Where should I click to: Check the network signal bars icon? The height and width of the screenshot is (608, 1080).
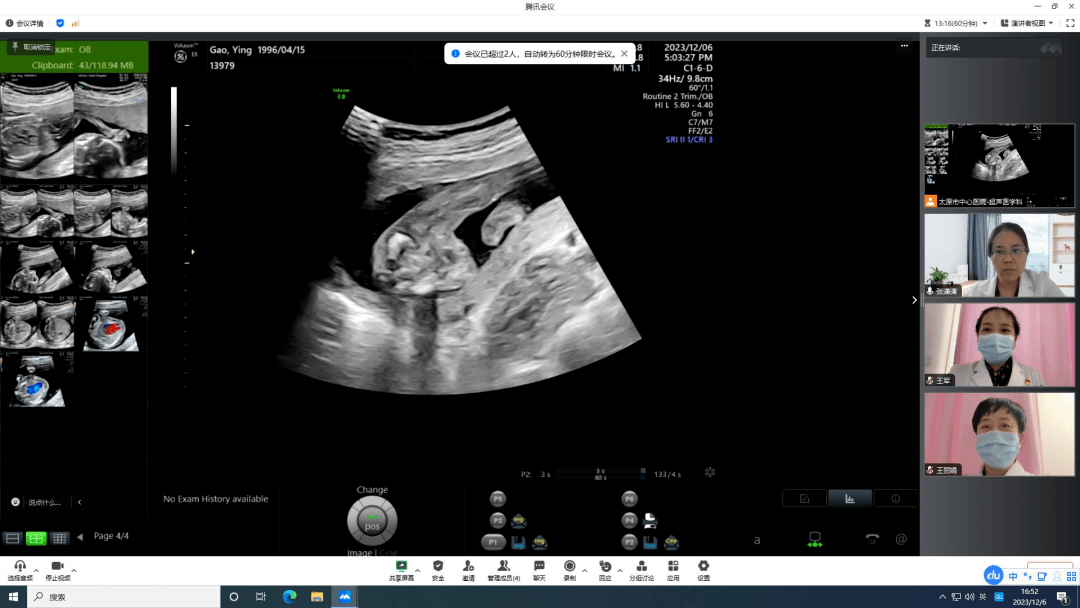75,23
